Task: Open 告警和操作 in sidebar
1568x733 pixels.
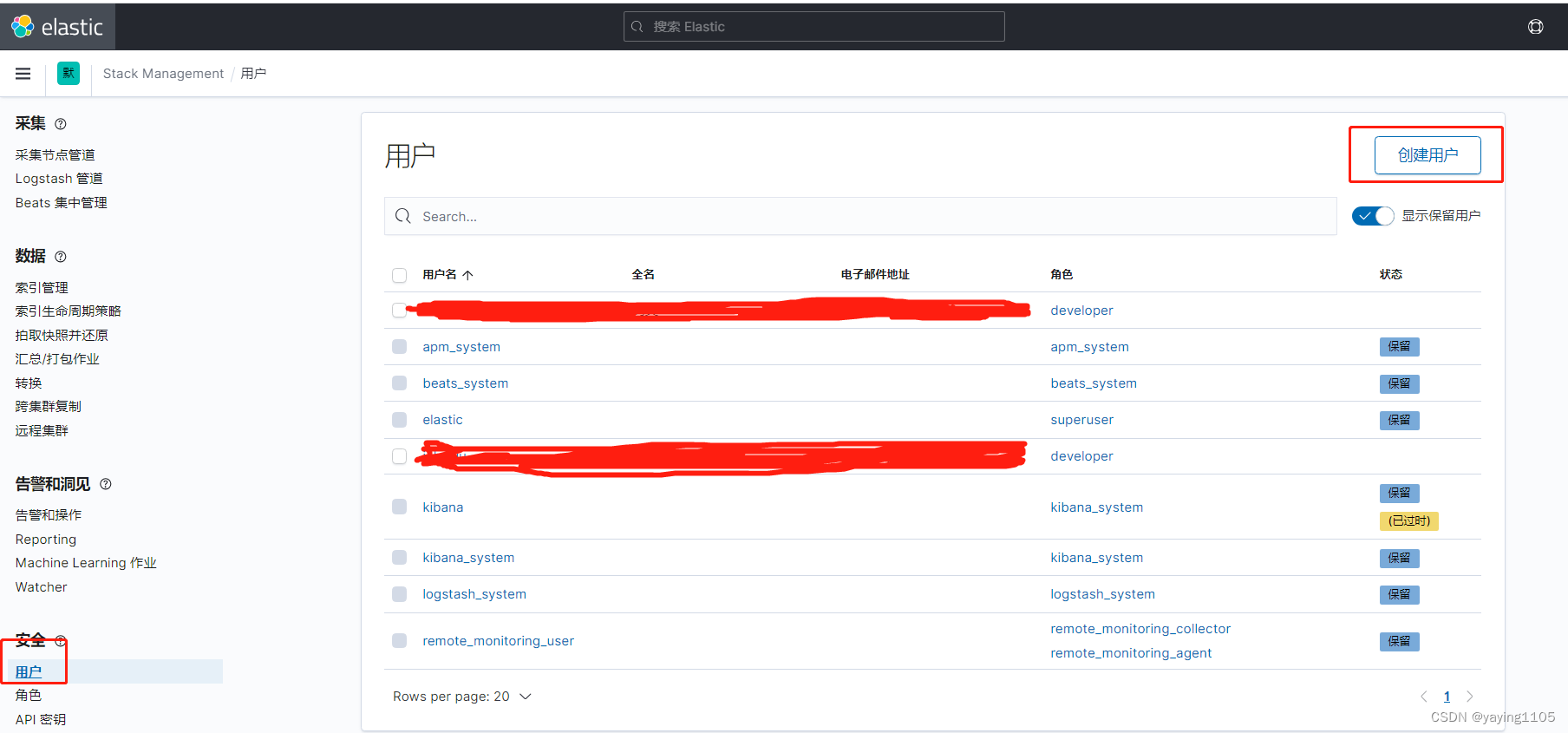Action: click(x=49, y=515)
